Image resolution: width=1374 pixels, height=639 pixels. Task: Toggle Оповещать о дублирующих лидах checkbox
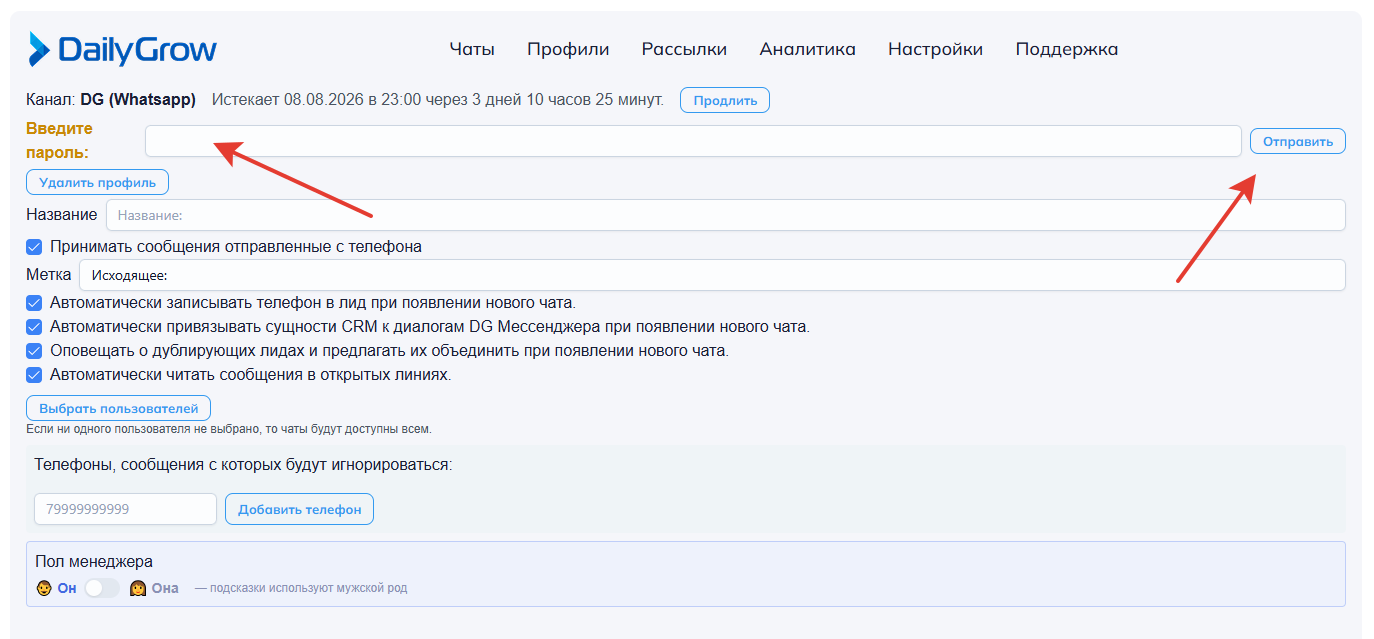pos(34,351)
